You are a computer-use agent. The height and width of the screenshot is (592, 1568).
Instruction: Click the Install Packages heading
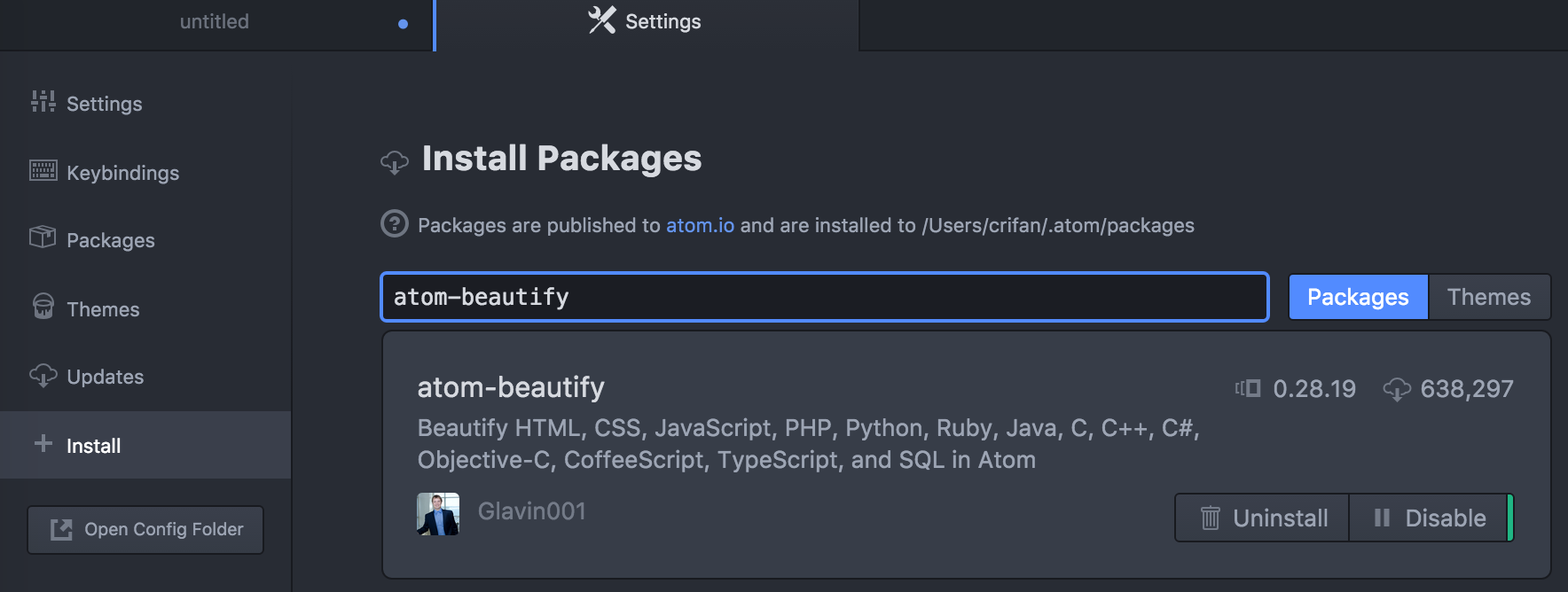561,159
